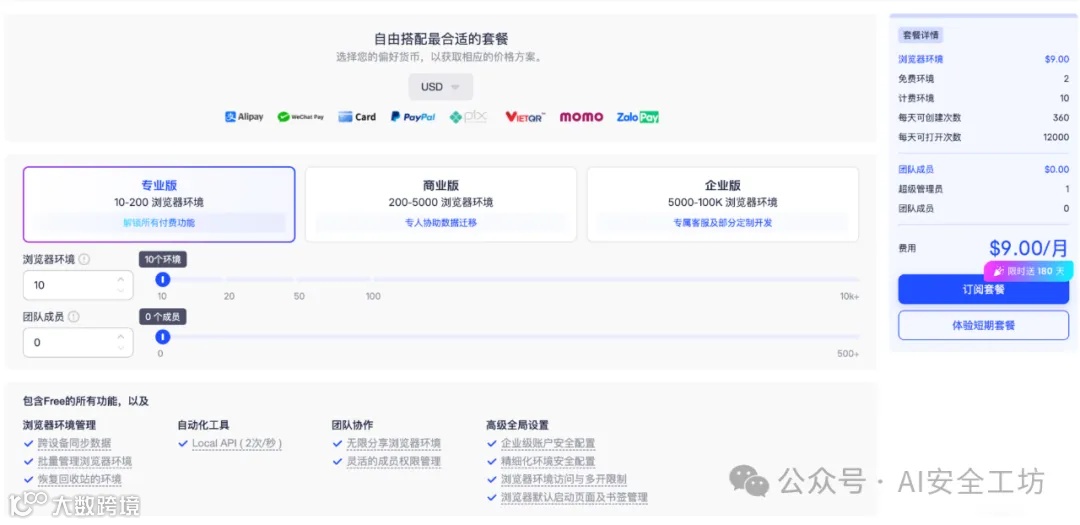
Task: Click the 限时送 180 天 promo badge
Action: 1028,271
